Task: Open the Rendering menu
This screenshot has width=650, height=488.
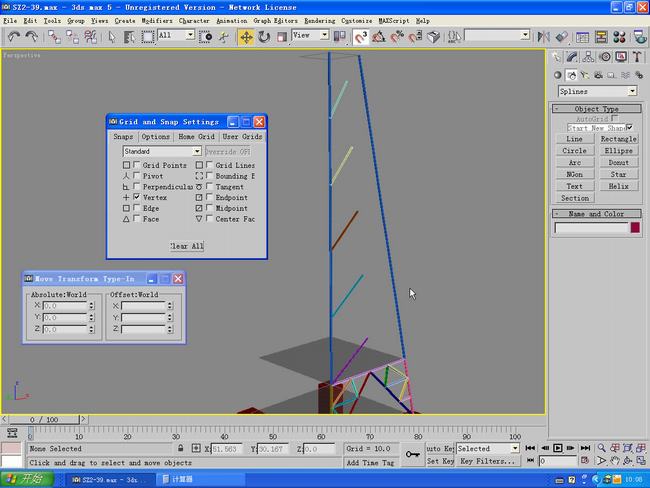Action: point(319,20)
